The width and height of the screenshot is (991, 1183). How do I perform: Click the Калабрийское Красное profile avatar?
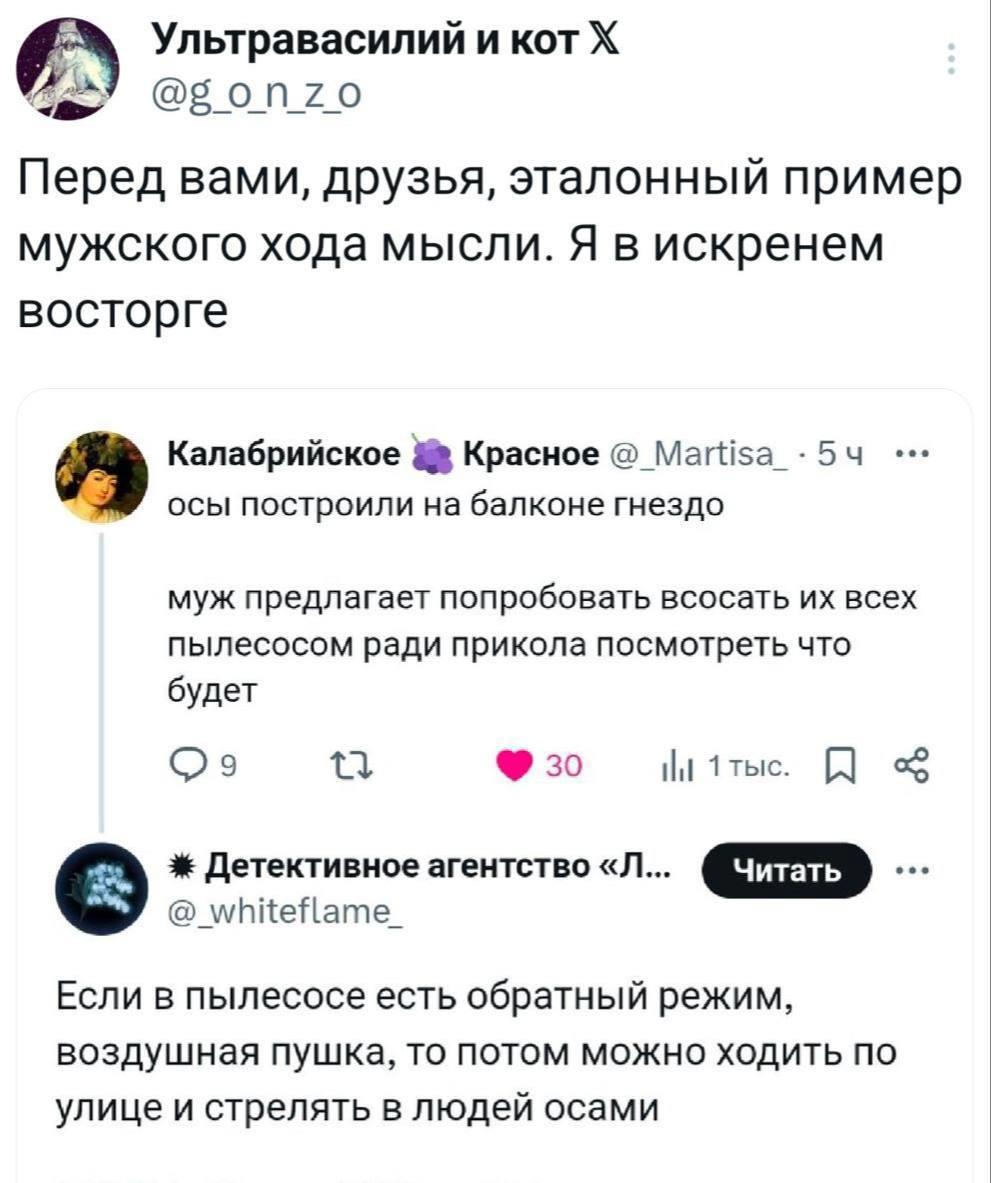click(x=101, y=479)
